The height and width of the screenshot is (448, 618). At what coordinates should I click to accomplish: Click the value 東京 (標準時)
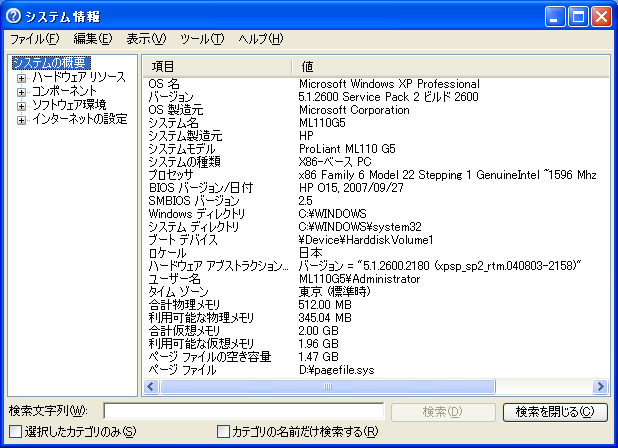tap(334, 292)
